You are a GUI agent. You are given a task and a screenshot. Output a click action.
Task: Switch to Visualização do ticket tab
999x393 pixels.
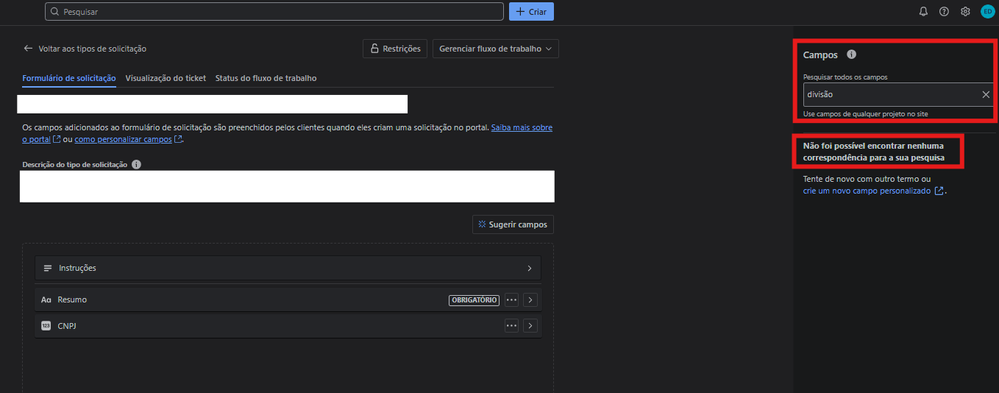(166, 78)
